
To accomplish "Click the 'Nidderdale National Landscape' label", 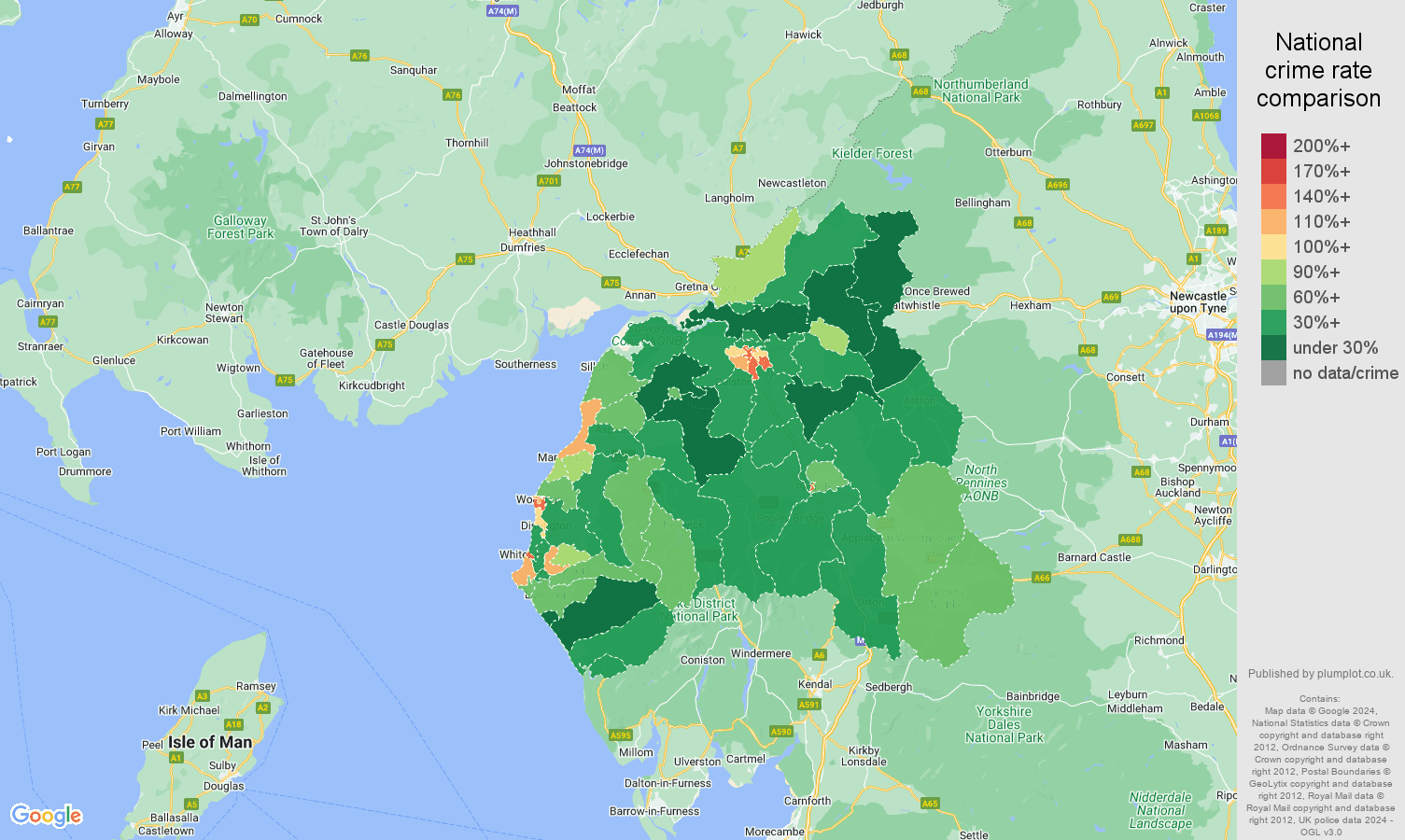I will (1161, 810).
